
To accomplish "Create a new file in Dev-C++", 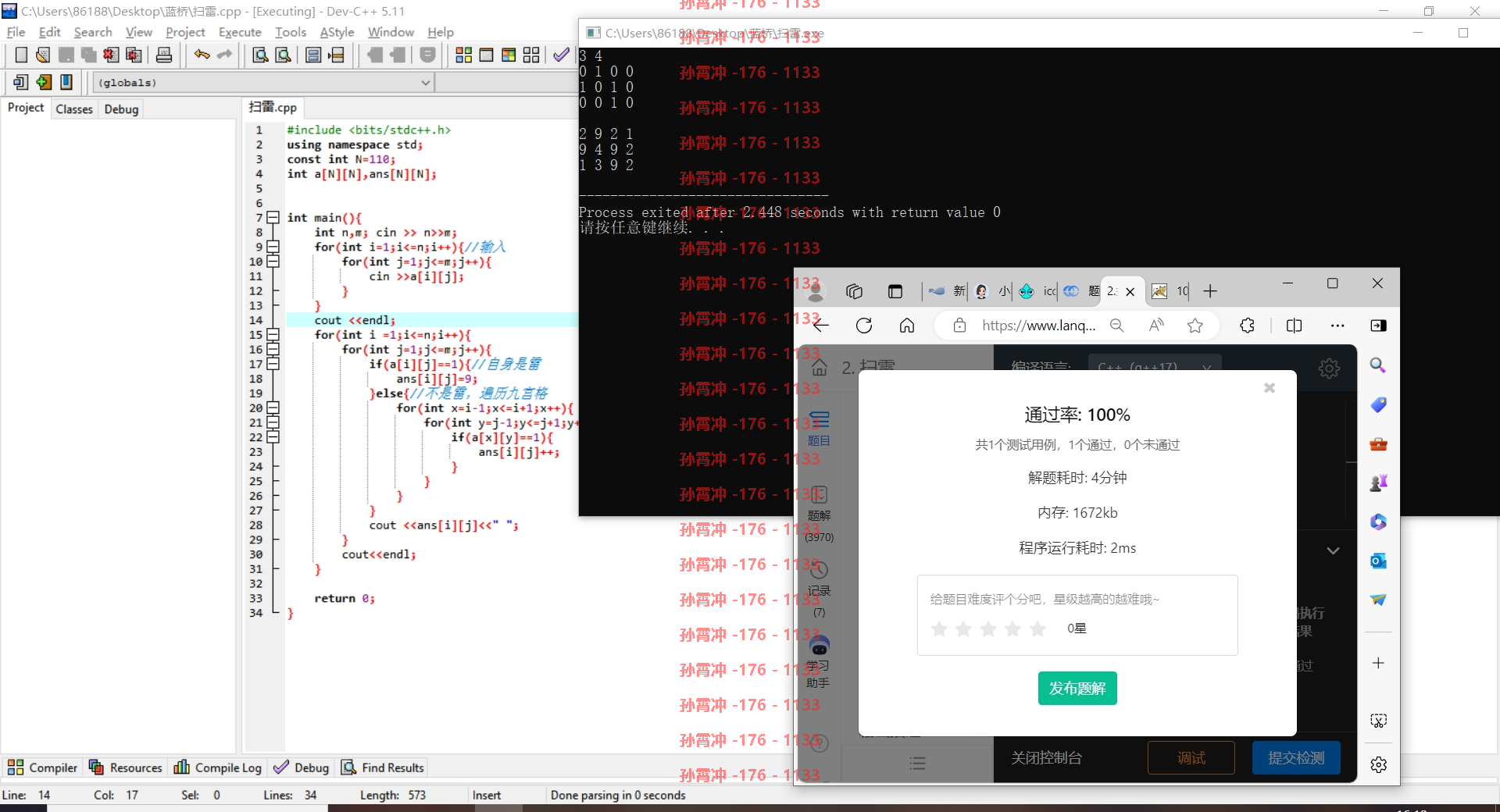I will [x=21, y=55].
